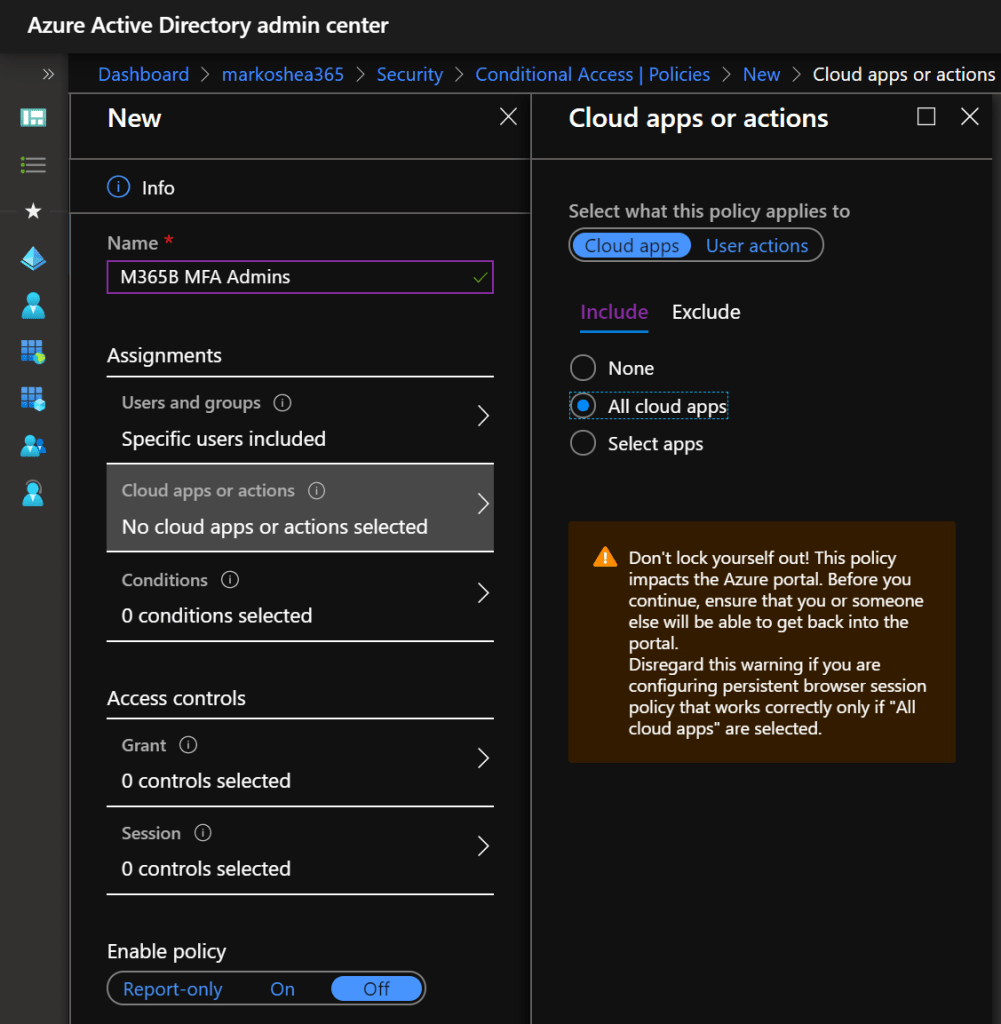The width and height of the screenshot is (1001, 1024).
Task: Click the Favorites star icon
Action: click(33, 211)
